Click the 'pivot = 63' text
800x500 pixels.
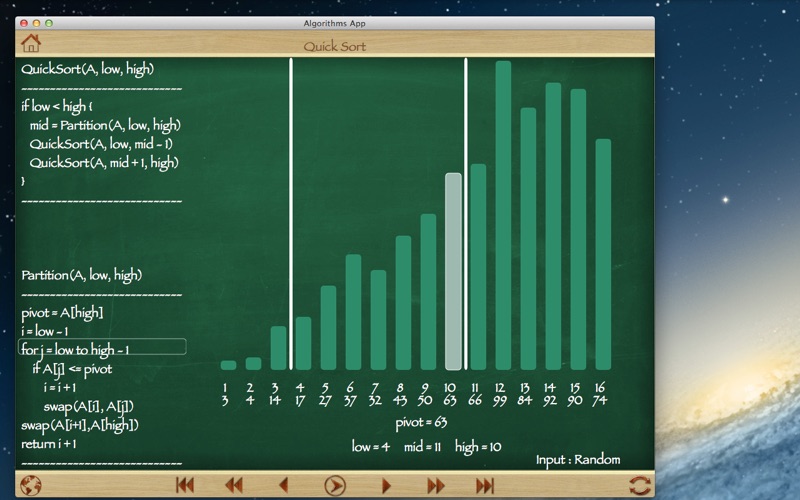point(421,423)
